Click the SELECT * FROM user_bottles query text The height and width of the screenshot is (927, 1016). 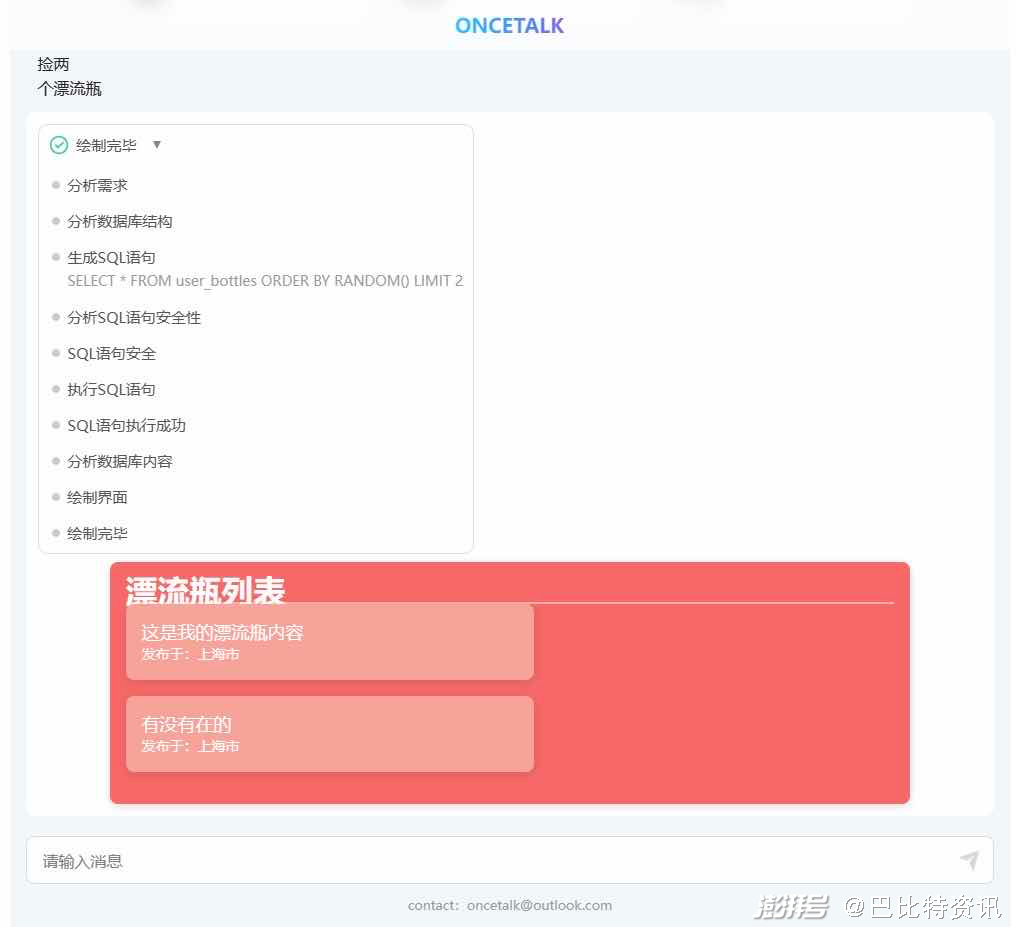(265, 281)
